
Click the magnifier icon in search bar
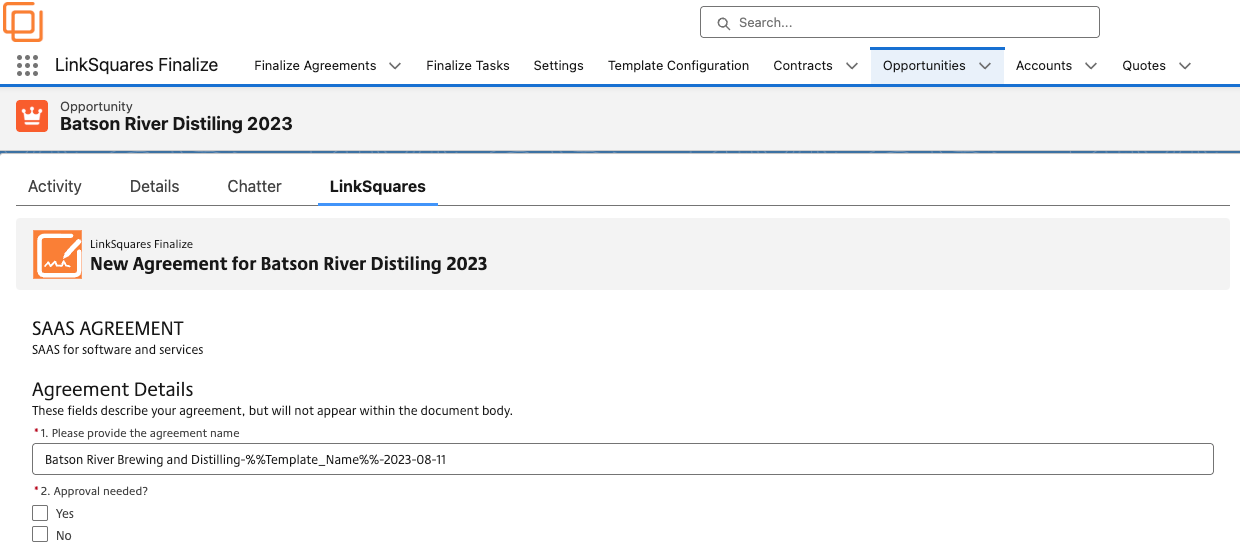723,23
